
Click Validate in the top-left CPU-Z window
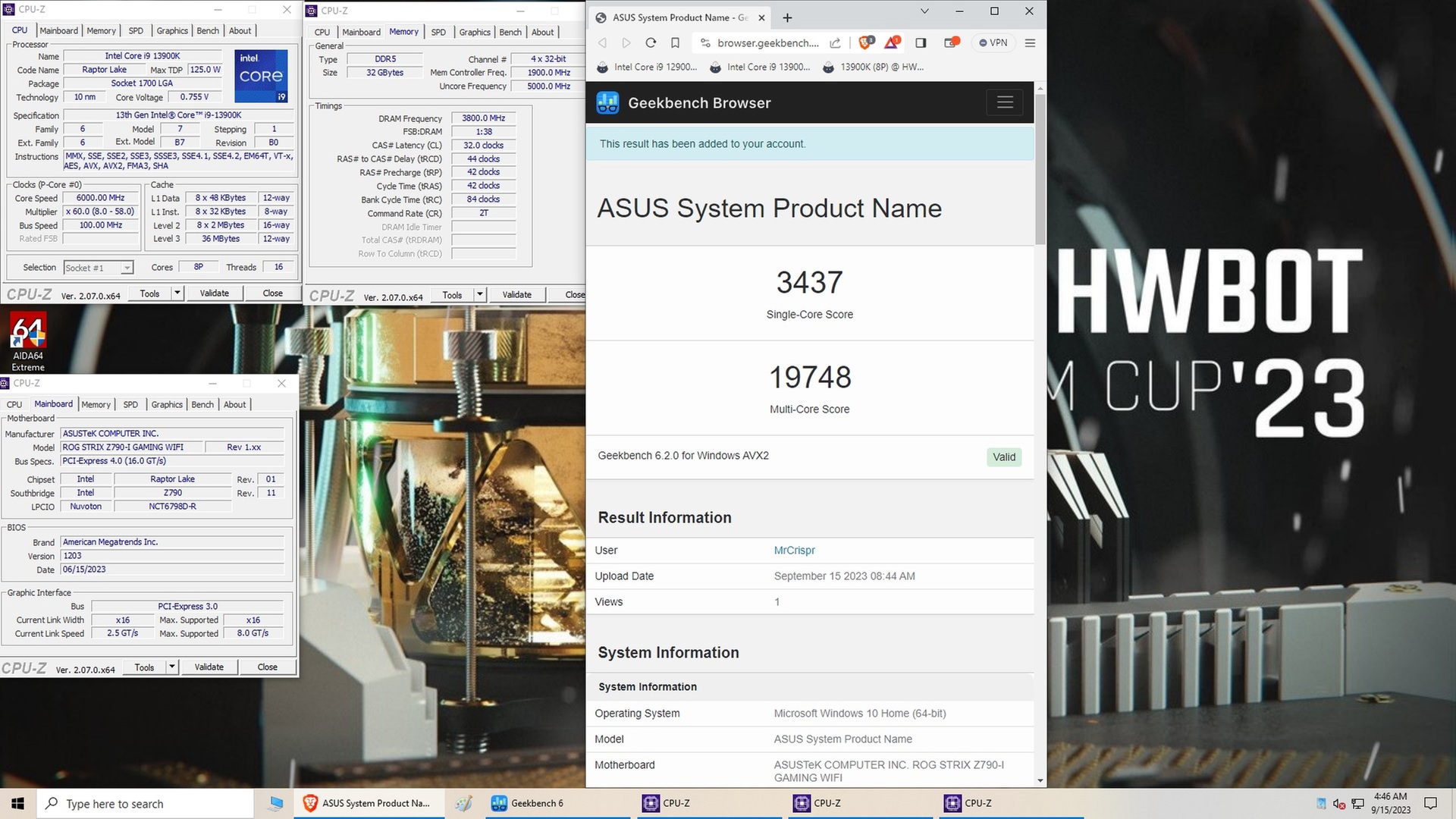pos(214,293)
